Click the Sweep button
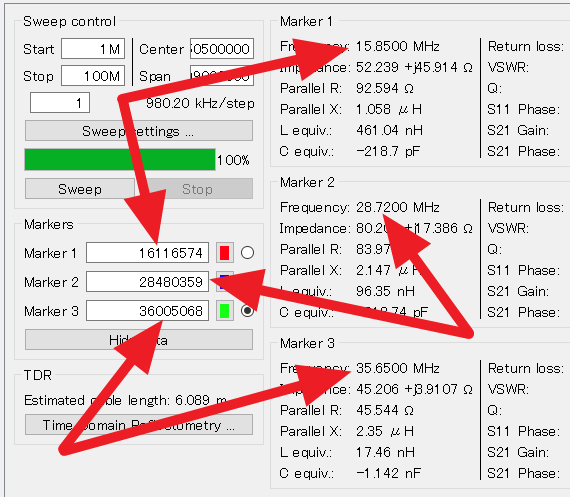The height and width of the screenshot is (497, 570). coord(80,189)
